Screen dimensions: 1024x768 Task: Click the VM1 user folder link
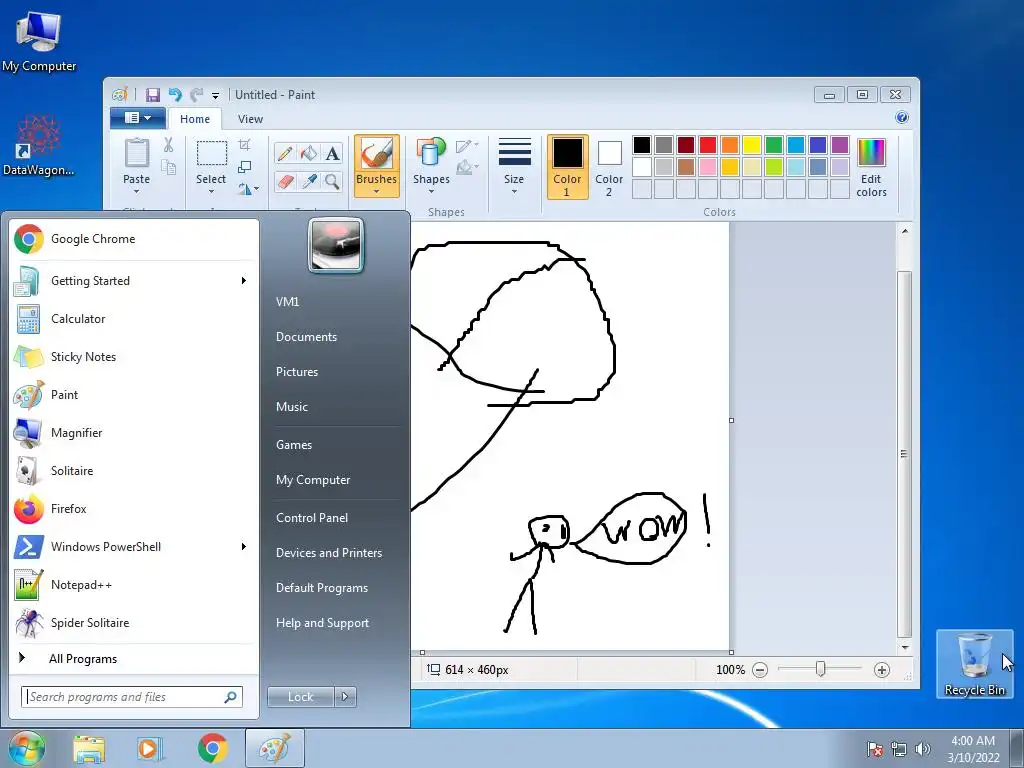tap(287, 302)
